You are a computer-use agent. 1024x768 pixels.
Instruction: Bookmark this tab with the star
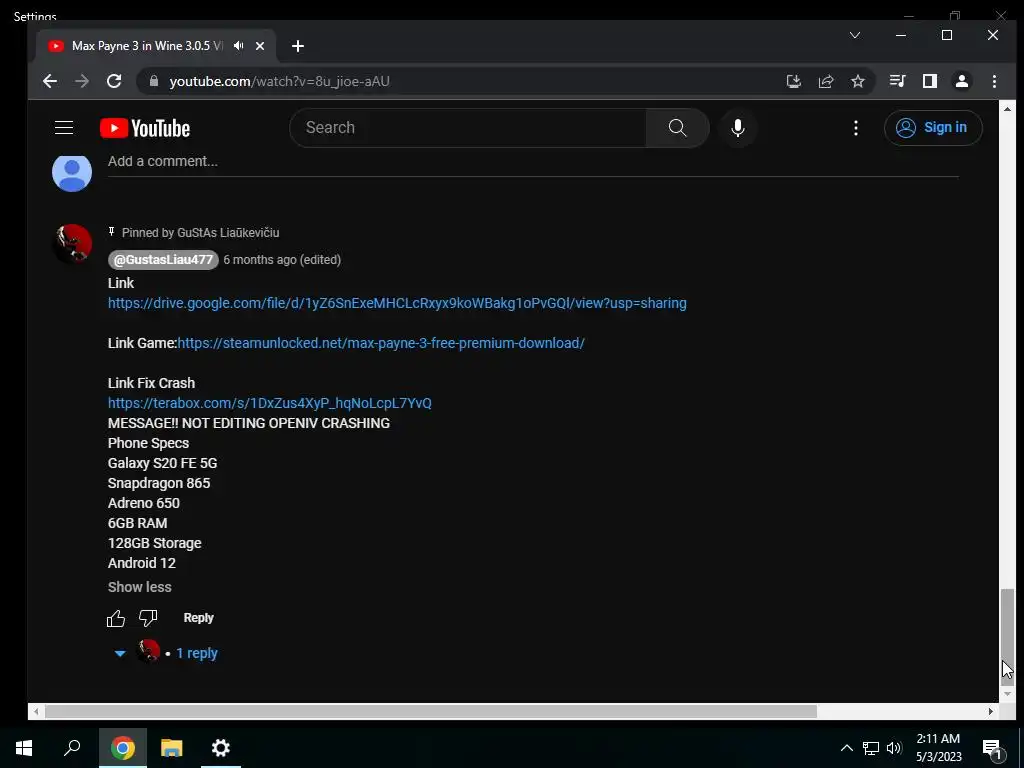857,81
